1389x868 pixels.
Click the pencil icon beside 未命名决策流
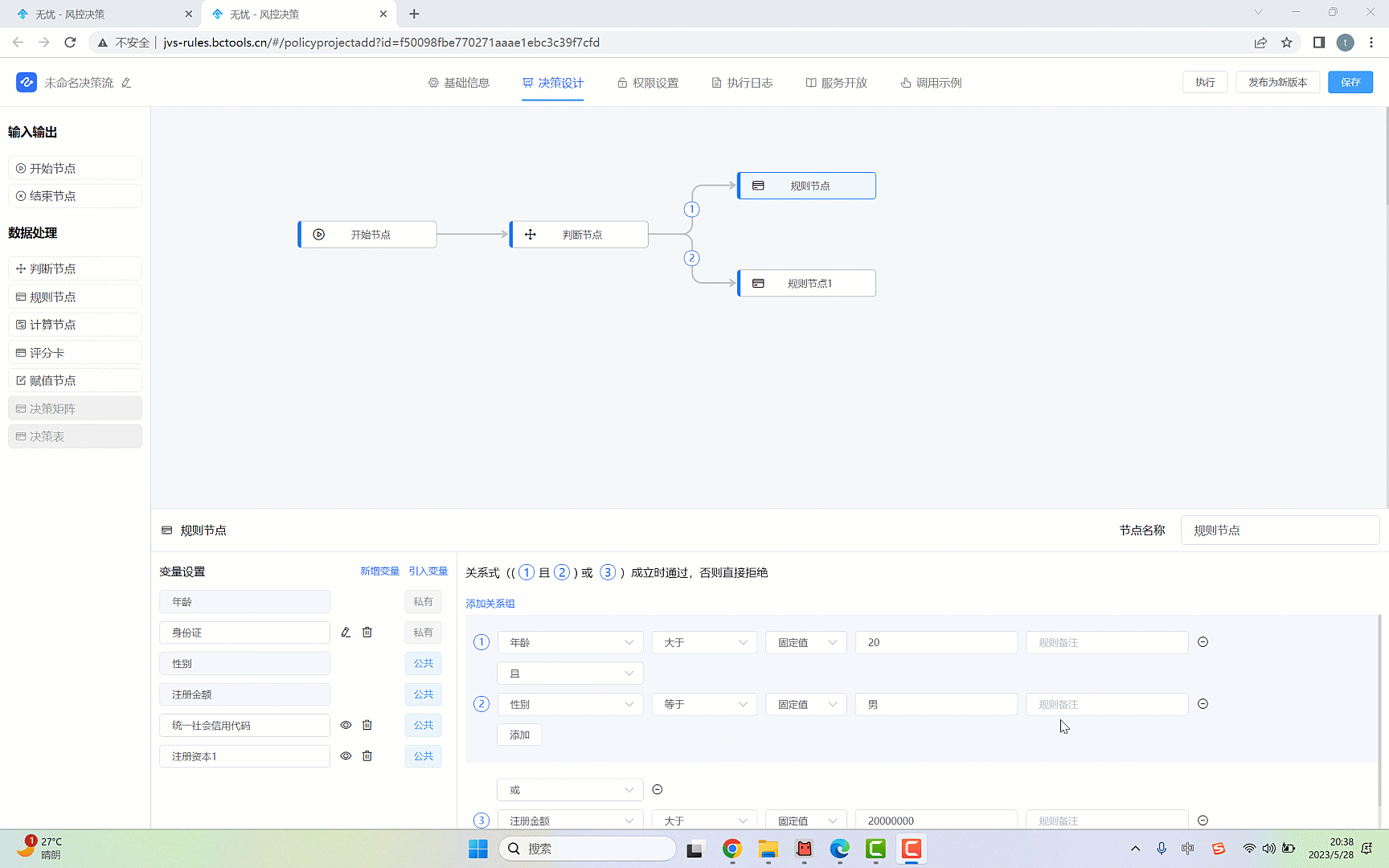[x=126, y=83]
